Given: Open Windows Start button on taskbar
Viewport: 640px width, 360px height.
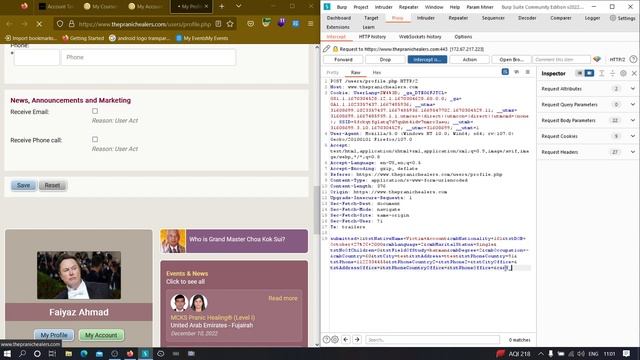Looking at the screenshot, I should coord(7,353).
